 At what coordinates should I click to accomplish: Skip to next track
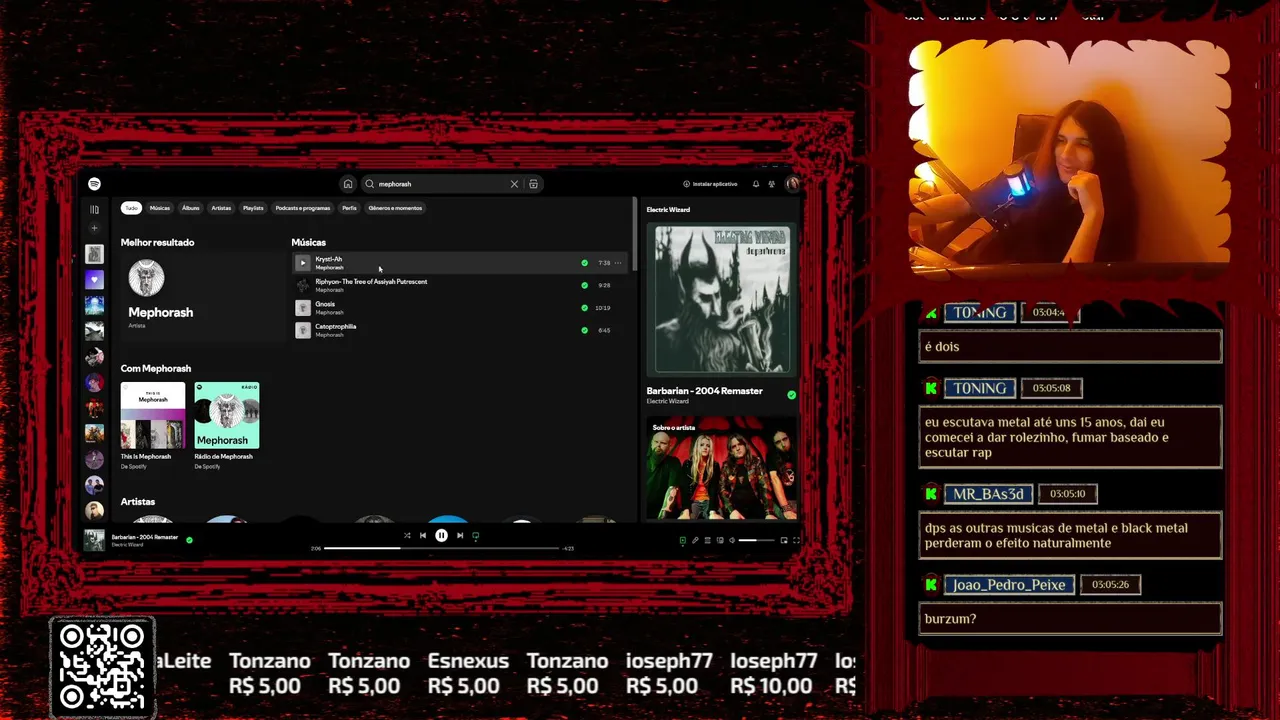460,536
